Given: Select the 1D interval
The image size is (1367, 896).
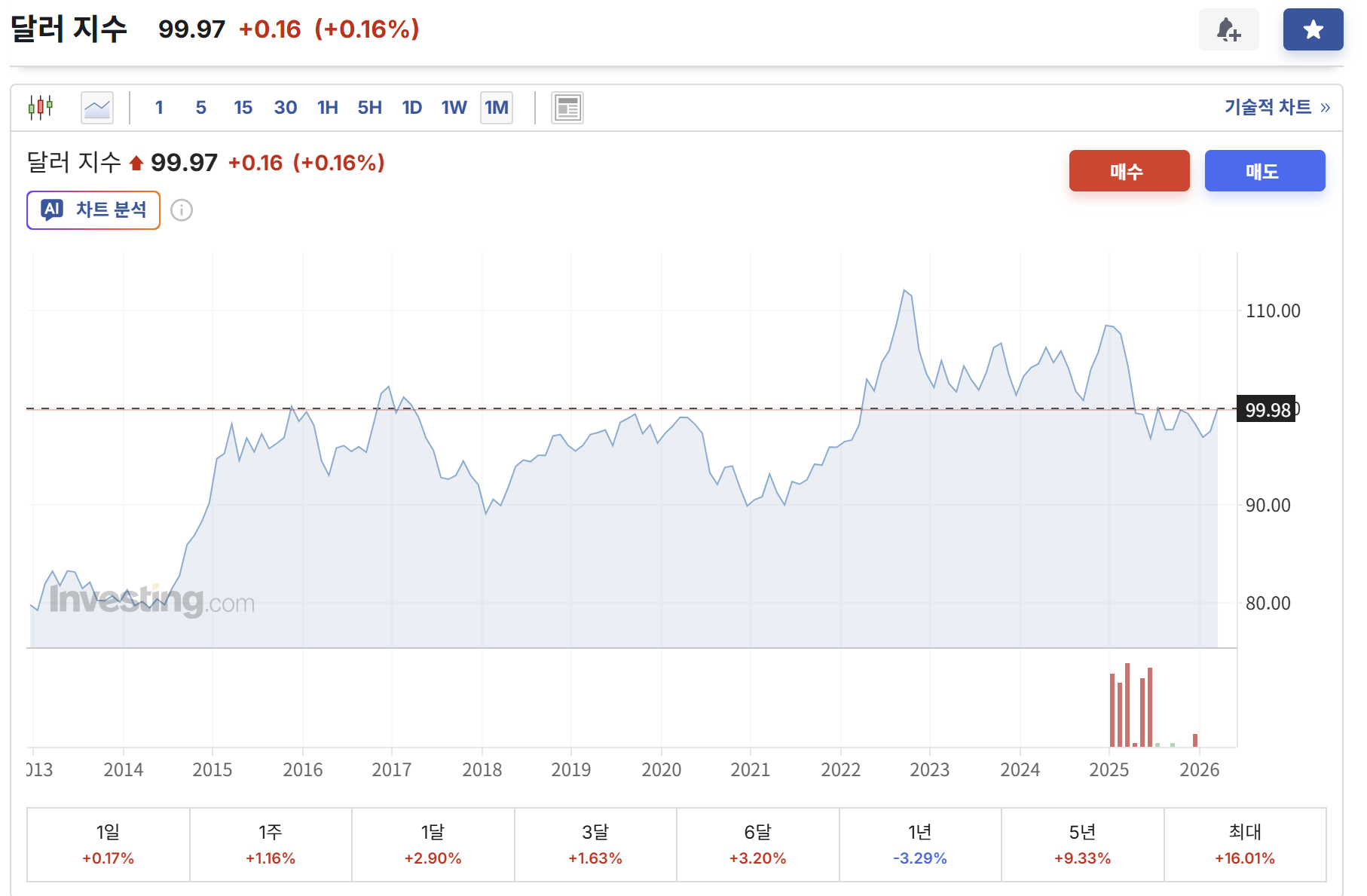Looking at the screenshot, I should point(412,107).
